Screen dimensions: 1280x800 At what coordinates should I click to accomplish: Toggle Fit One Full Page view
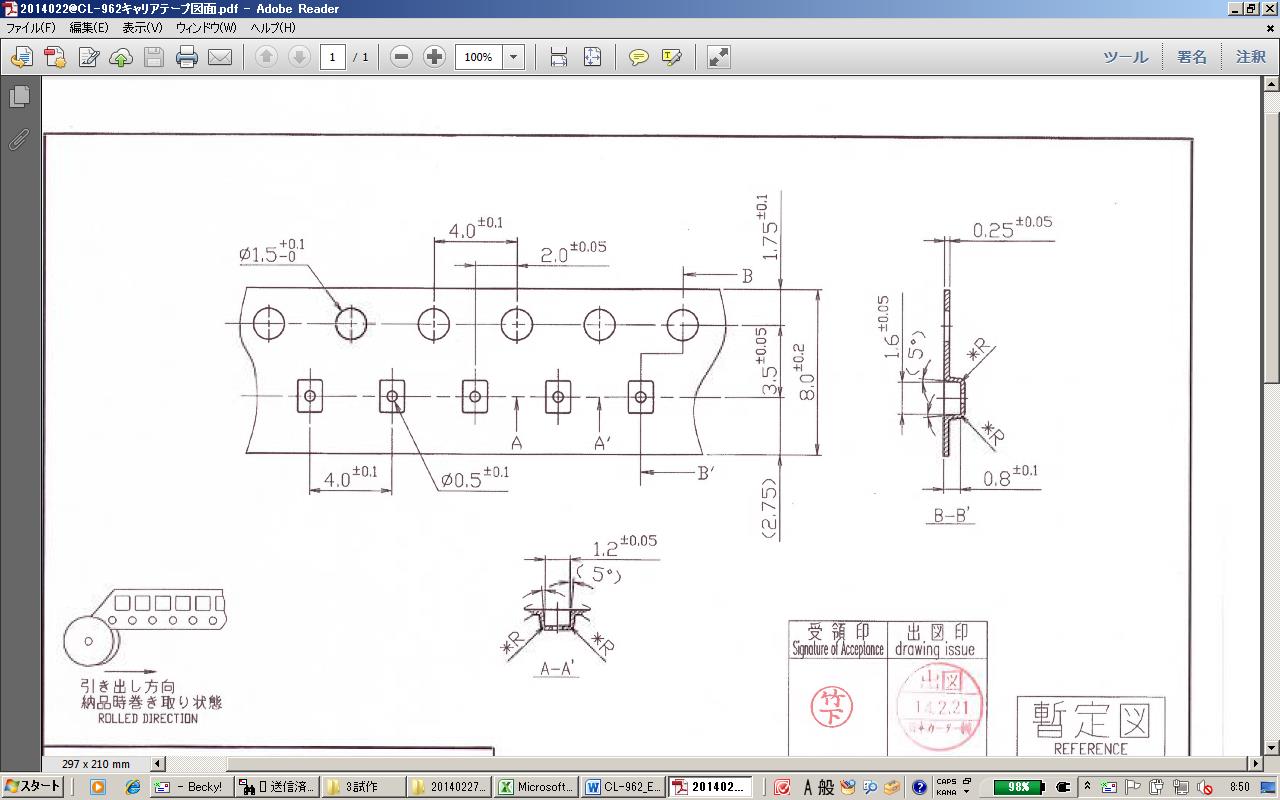[592, 57]
